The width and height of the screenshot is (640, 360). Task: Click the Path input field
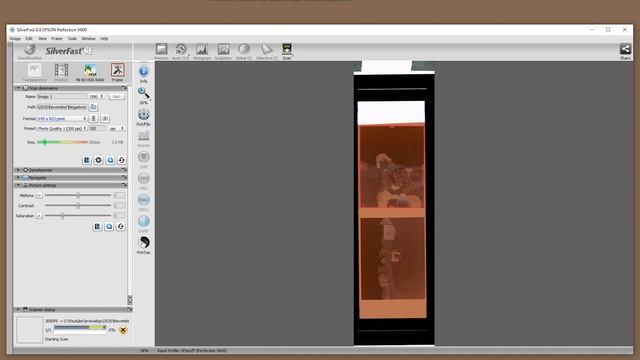[62, 107]
